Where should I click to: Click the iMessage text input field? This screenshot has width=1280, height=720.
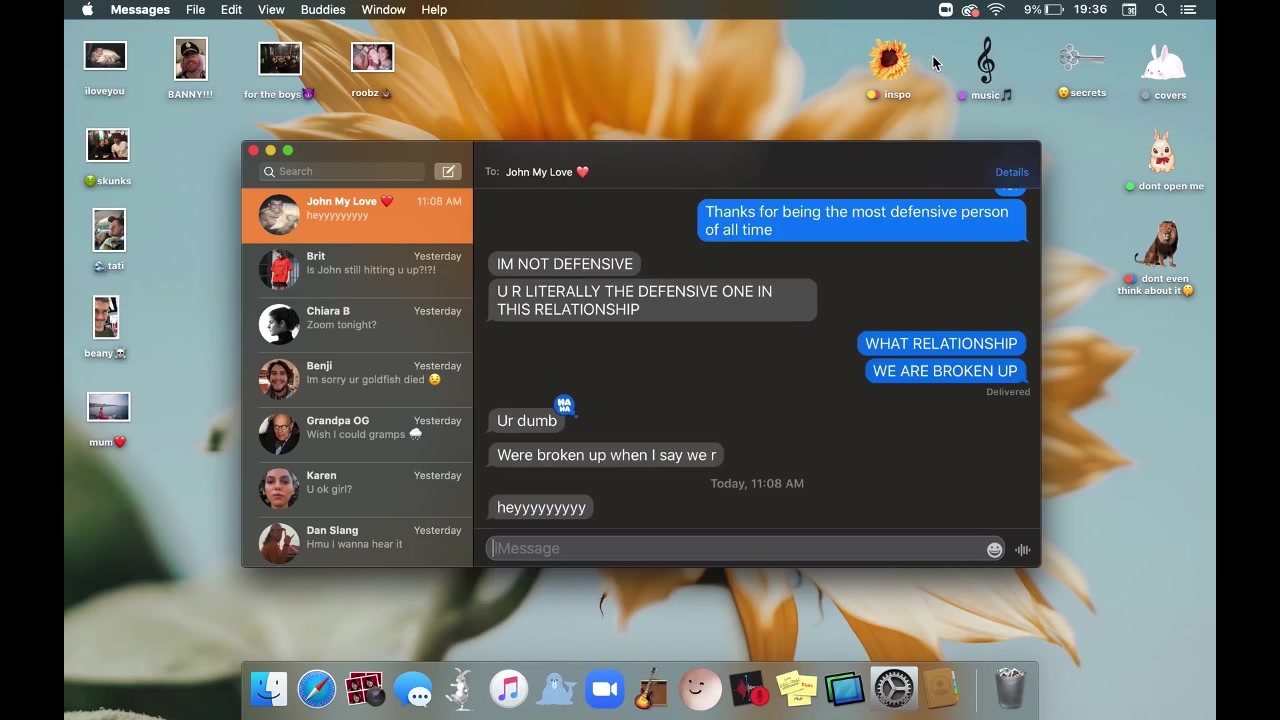(735, 549)
